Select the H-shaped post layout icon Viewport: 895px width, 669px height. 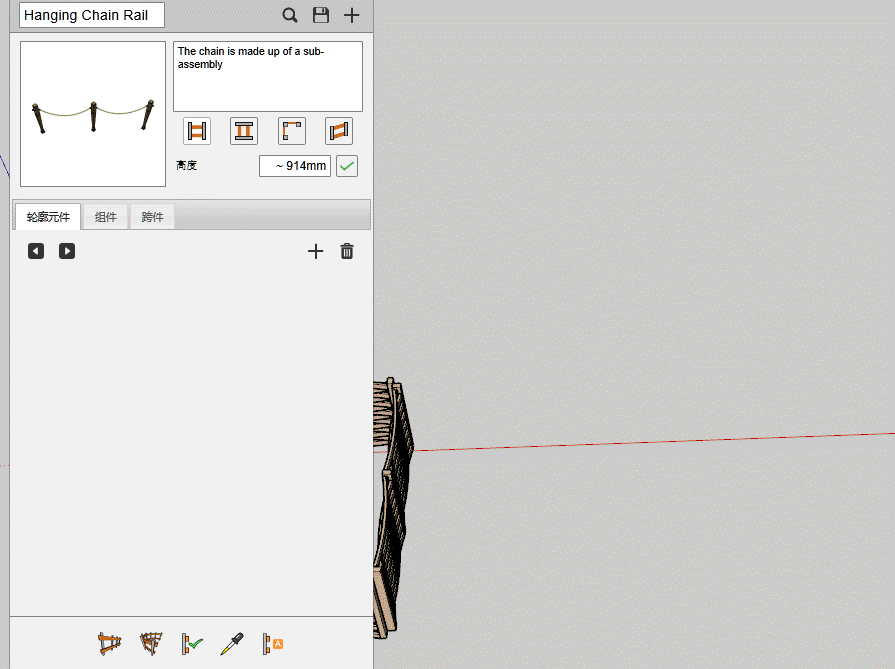[x=197, y=131]
